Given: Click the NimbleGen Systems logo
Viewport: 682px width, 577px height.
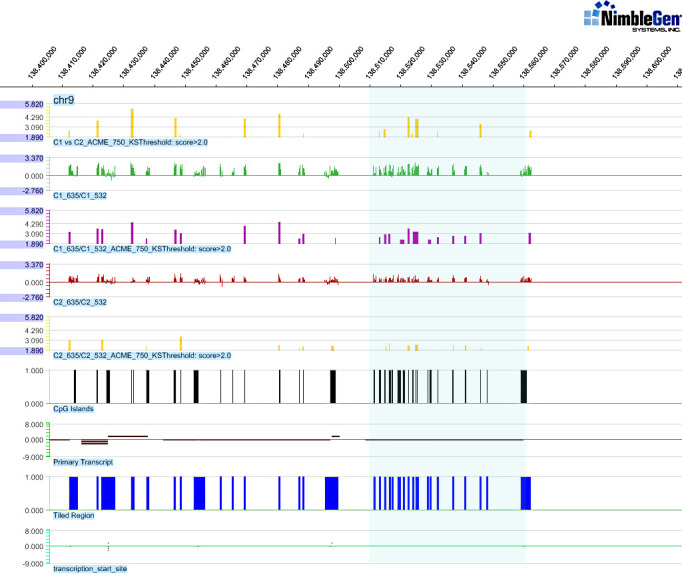Looking at the screenshot, I should click(628, 18).
